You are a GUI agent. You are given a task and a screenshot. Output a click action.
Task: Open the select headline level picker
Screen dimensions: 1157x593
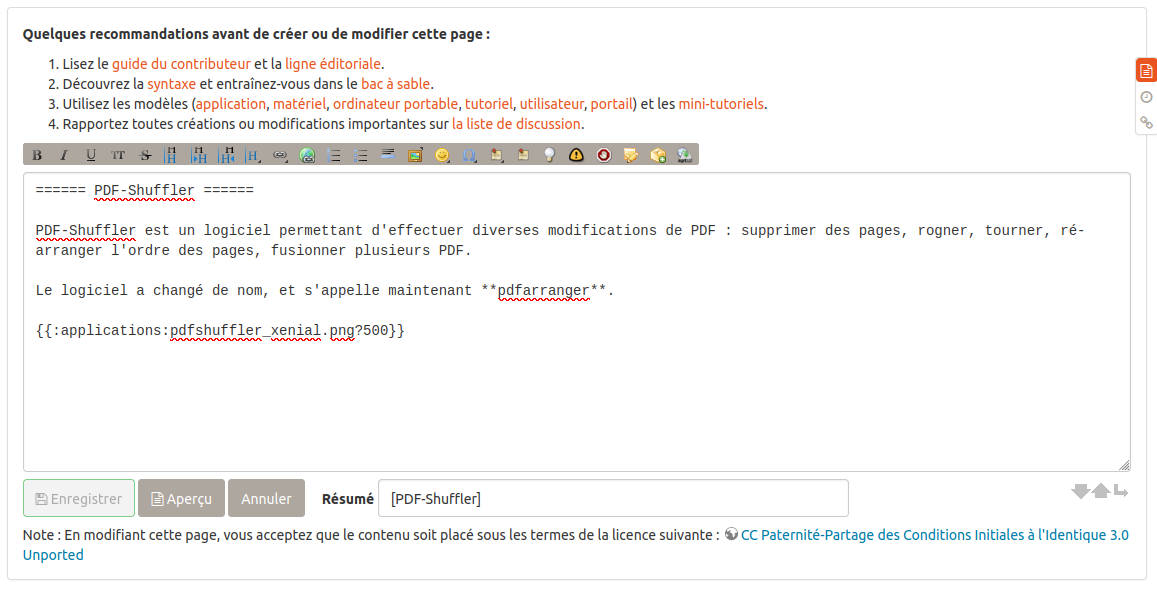[253, 155]
